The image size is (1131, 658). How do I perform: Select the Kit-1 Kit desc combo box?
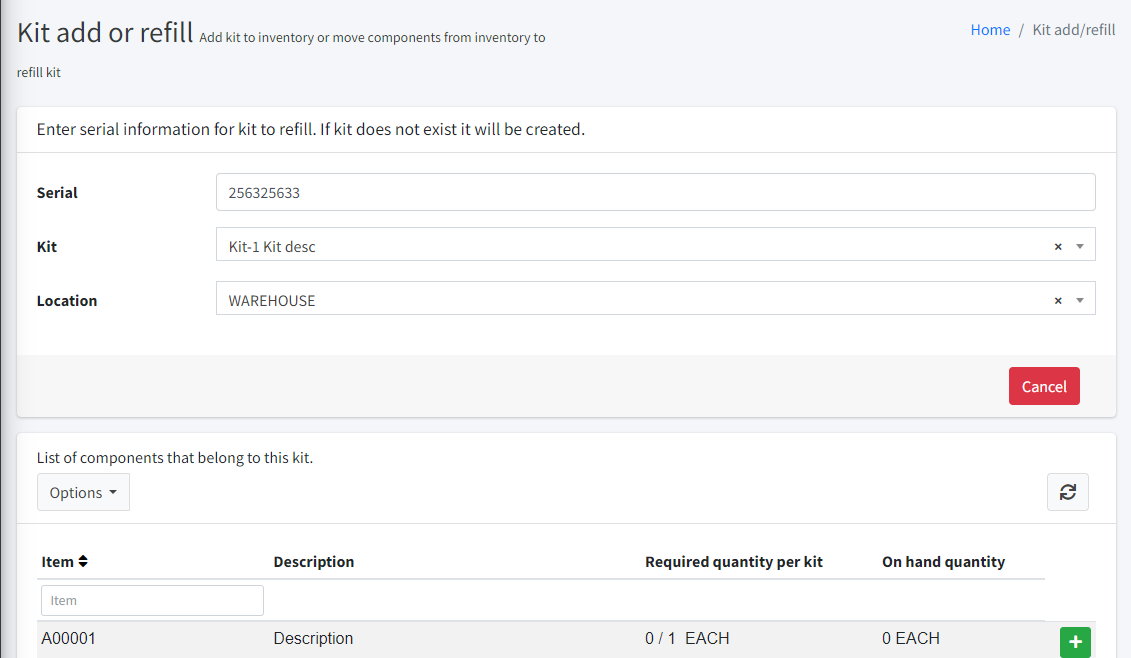[x=630, y=246]
